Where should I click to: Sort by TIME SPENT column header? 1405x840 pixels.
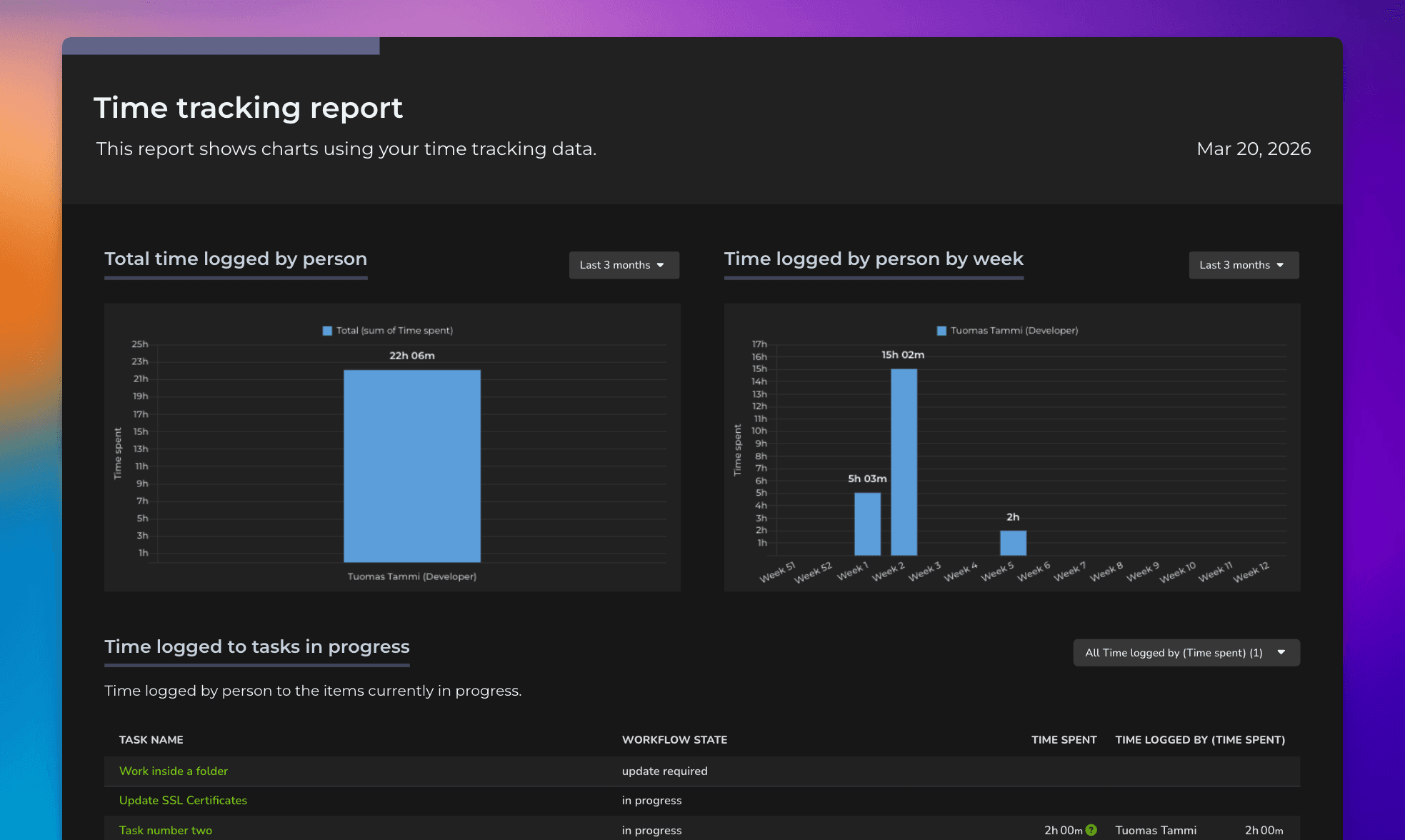point(1064,740)
